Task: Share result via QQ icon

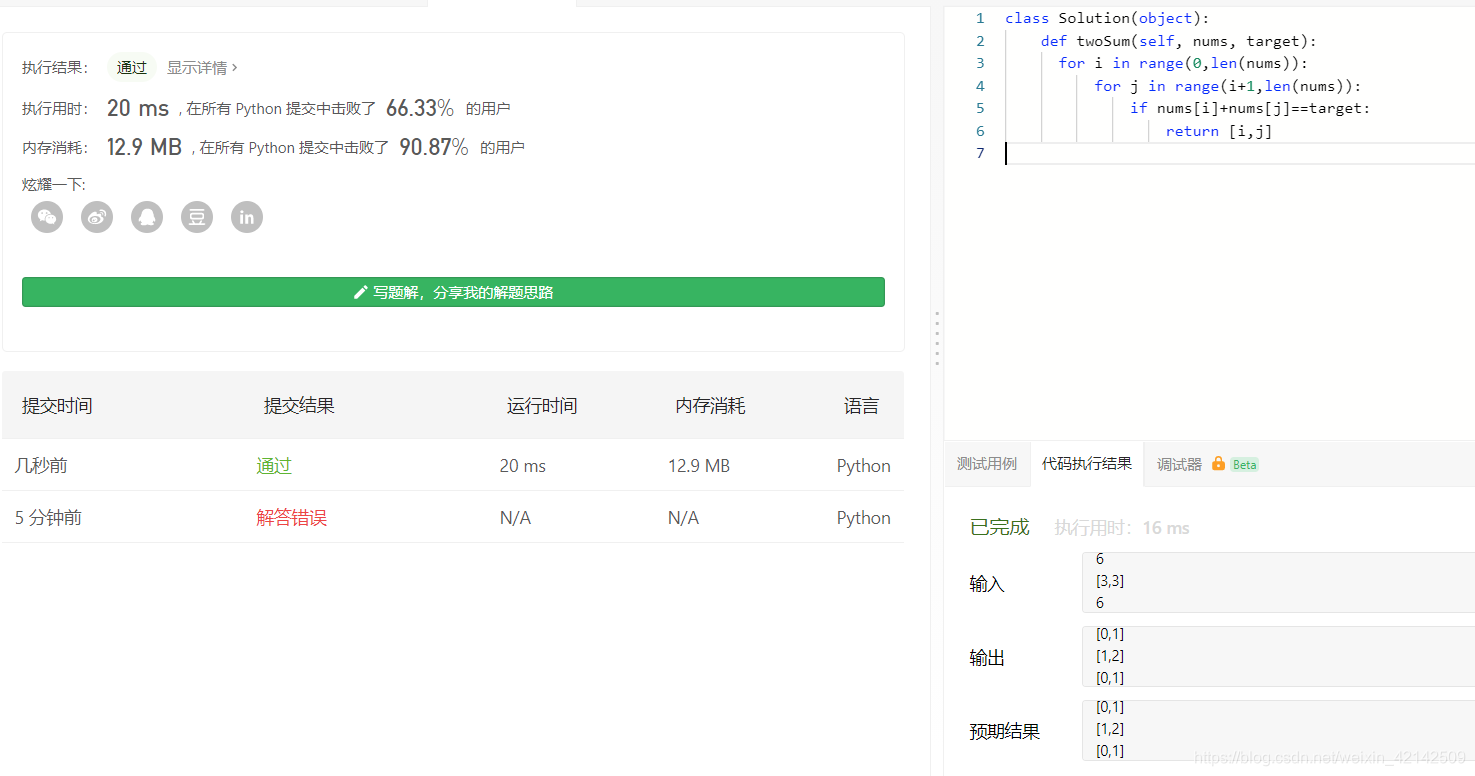Action: coord(147,217)
